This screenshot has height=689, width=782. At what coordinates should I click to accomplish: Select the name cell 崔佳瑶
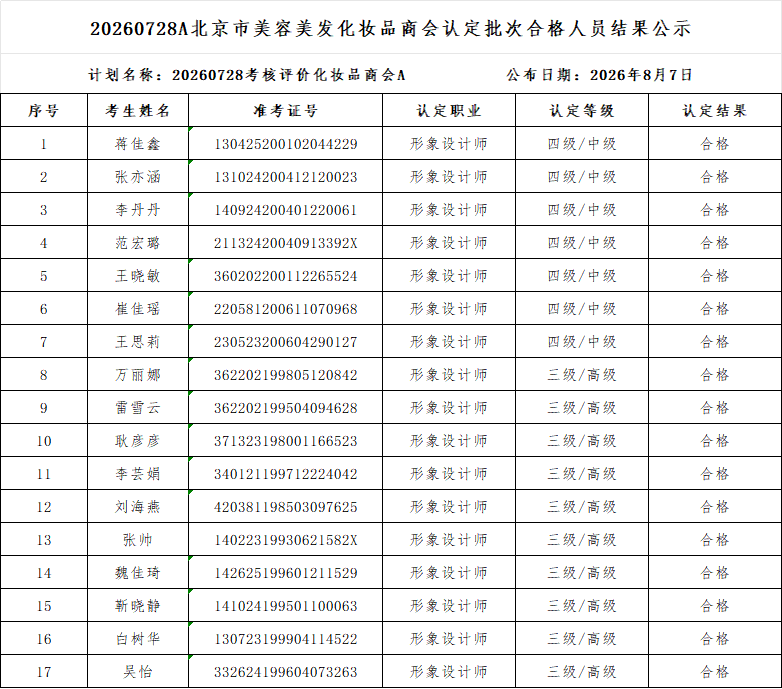point(138,309)
